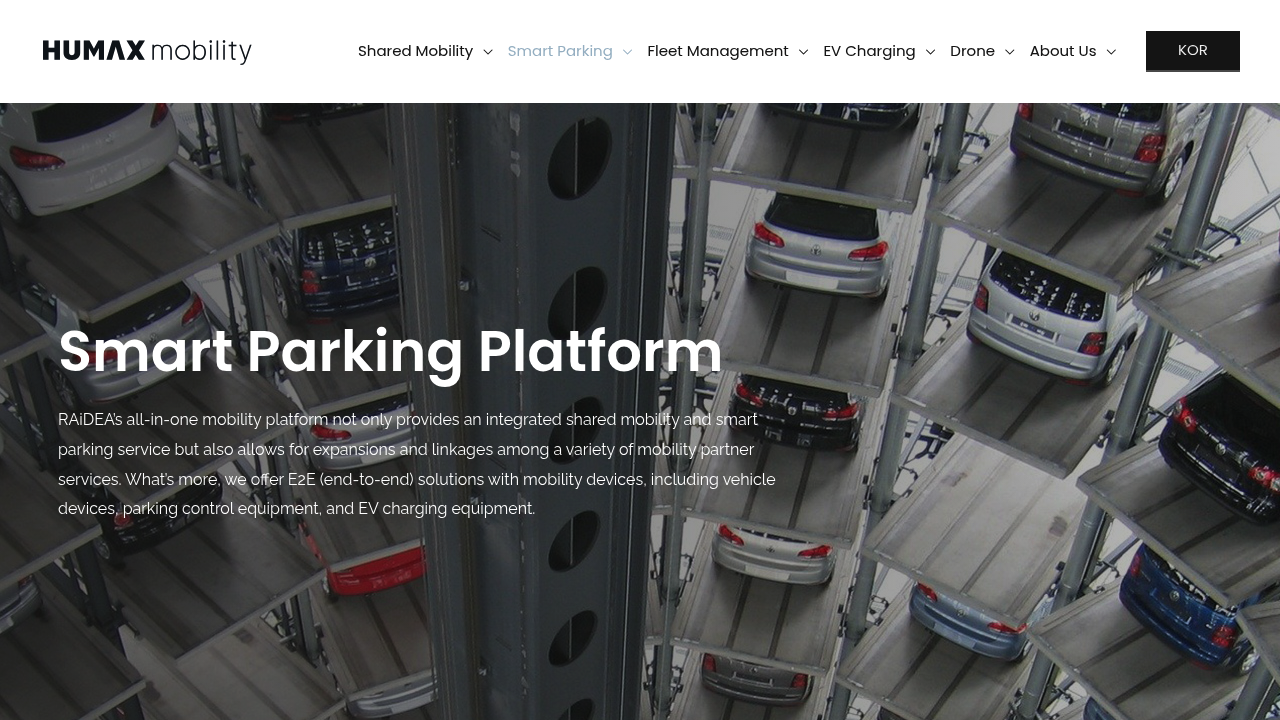Expand the EV Charging chevron arrow
This screenshot has width=1280, height=720.
[930, 52]
